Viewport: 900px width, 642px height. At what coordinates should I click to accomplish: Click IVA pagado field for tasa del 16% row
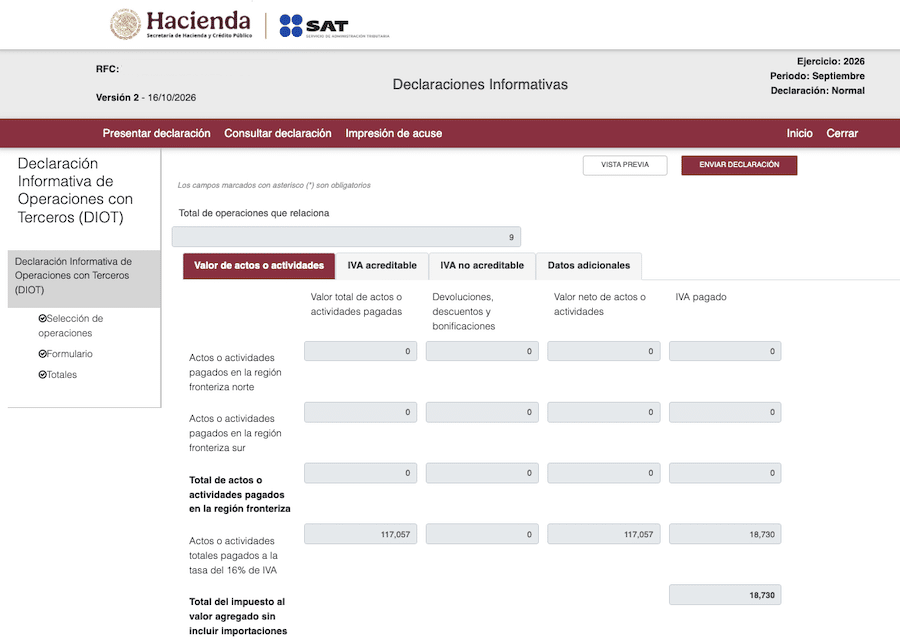pos(725,534)
